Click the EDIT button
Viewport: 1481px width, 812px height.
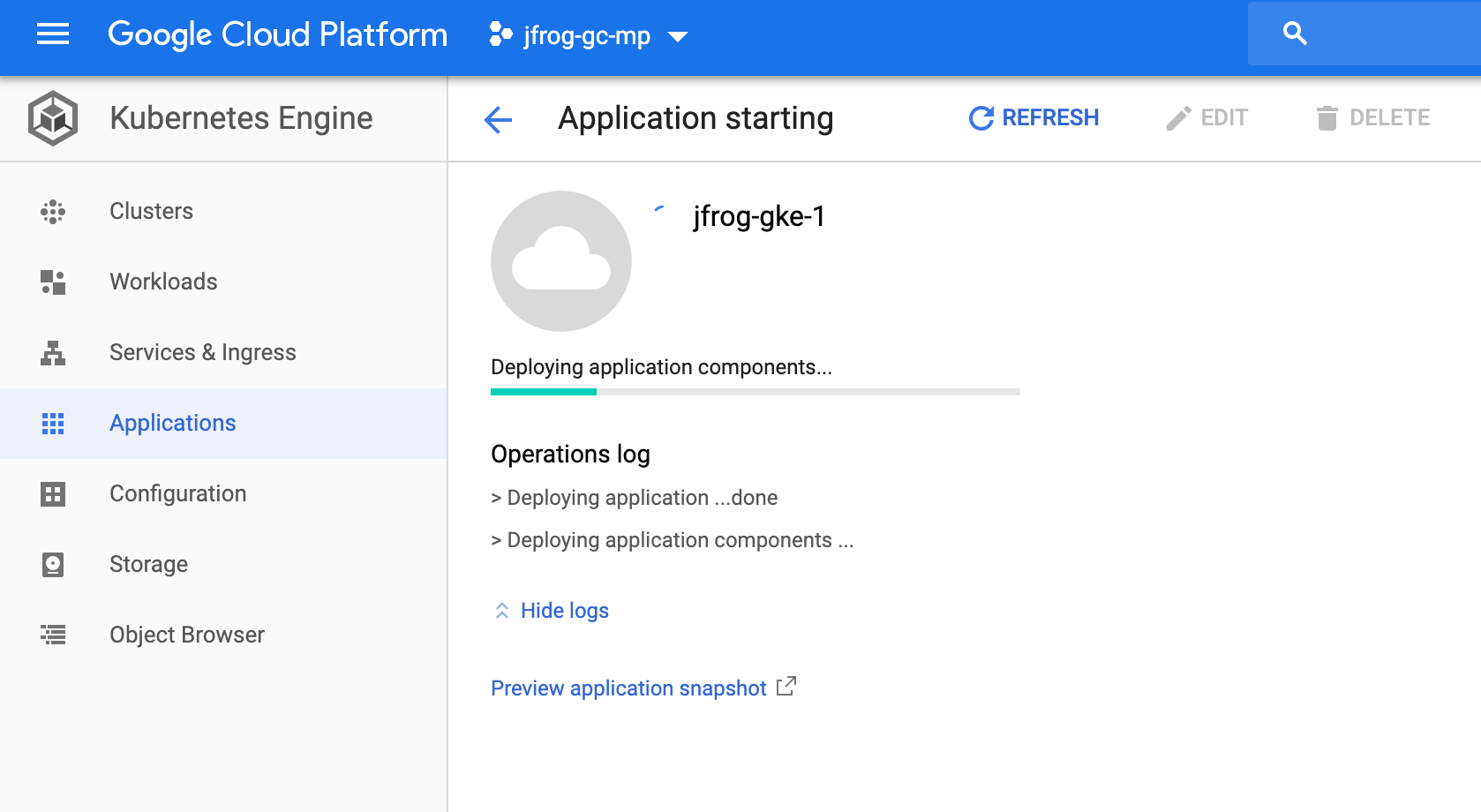pyautogui.click(x=1207, y=118)
